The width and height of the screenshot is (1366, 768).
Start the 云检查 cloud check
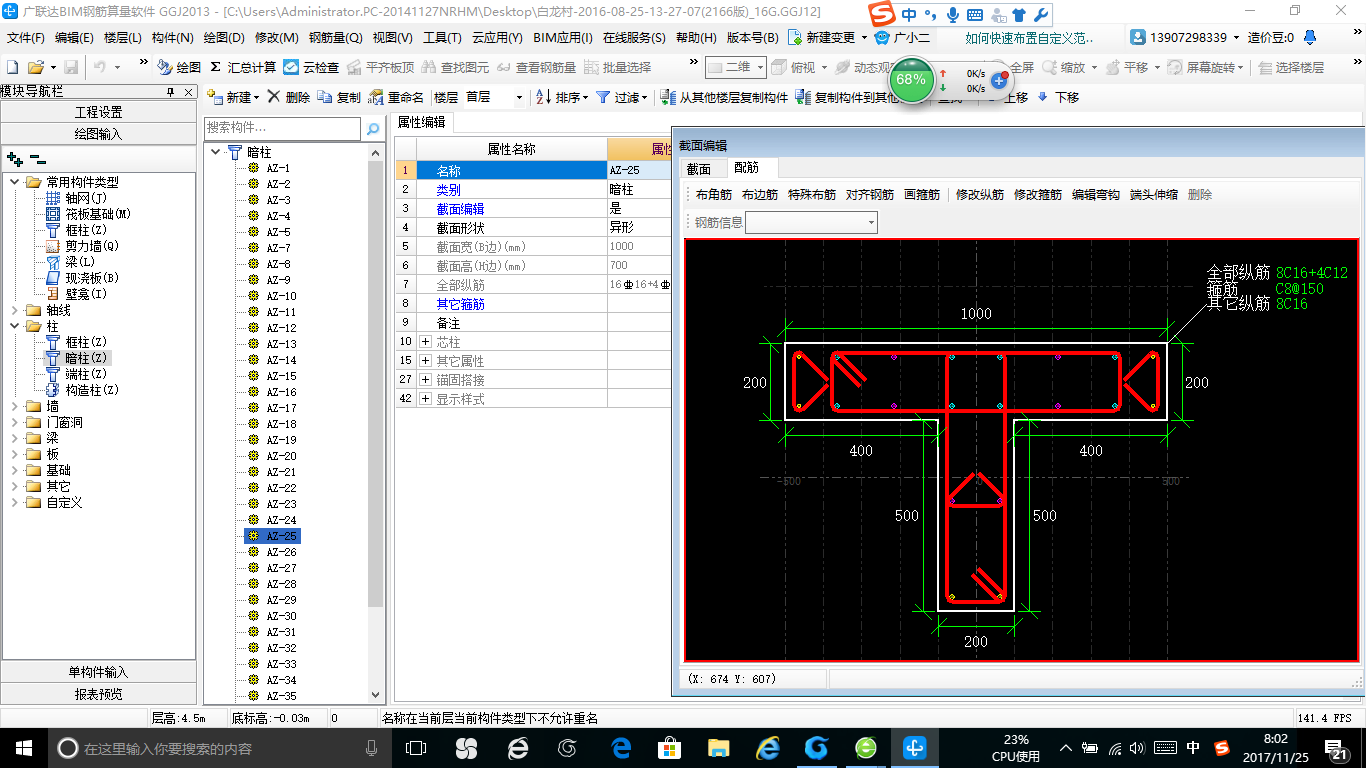tap(311, 67)
